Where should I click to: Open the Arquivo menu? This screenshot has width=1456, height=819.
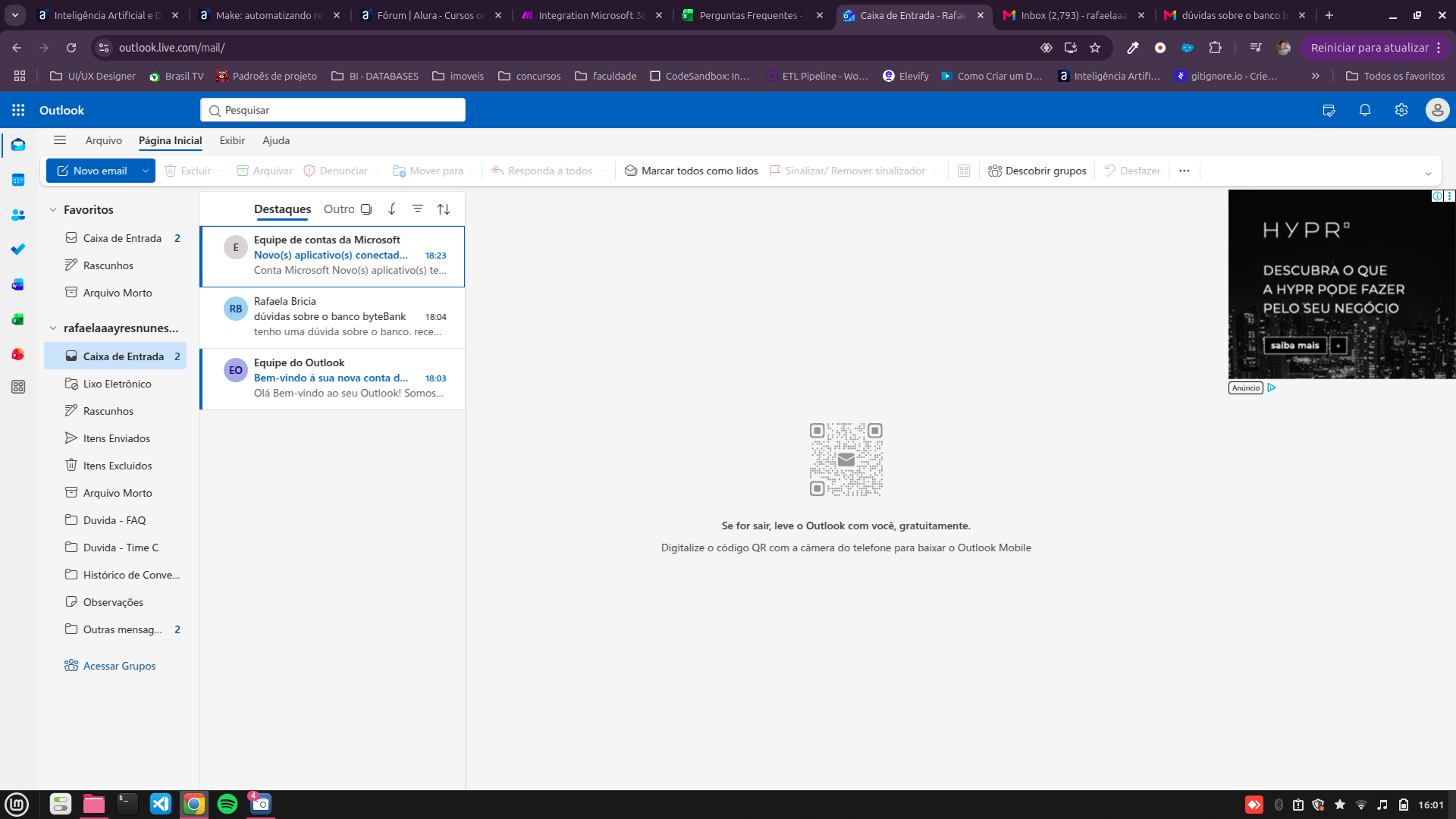coord(104,140)
